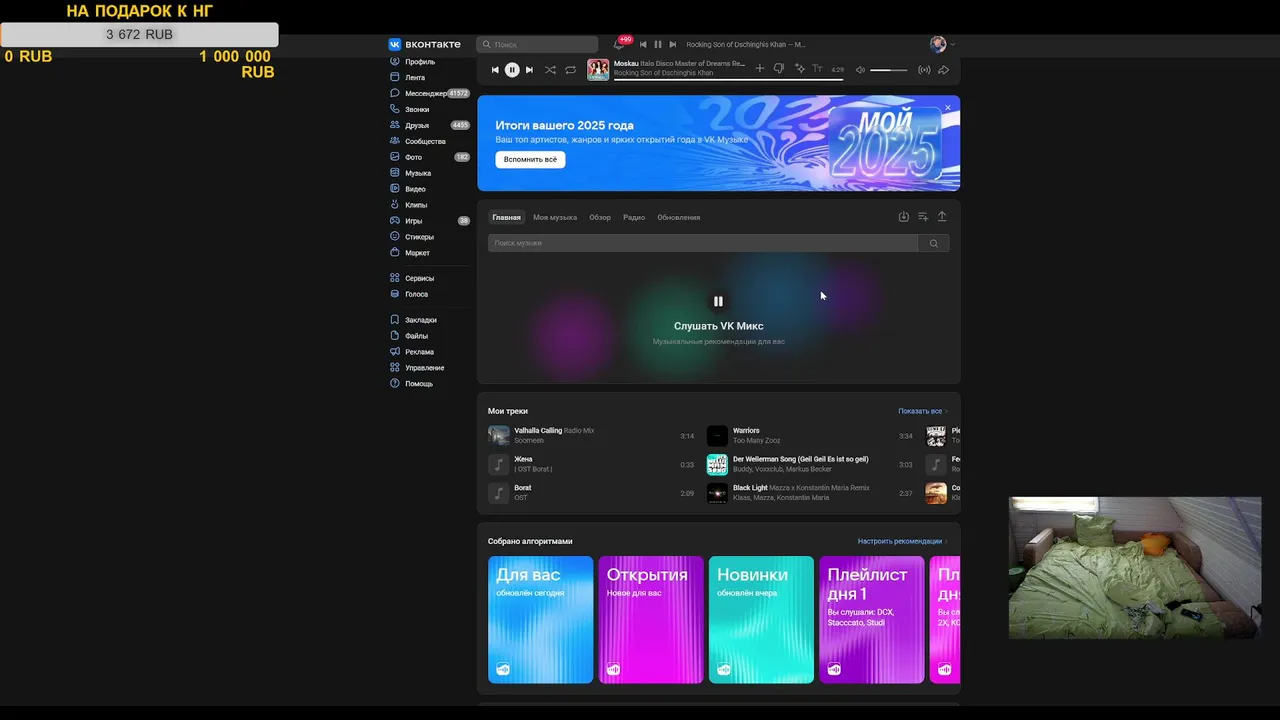The image size is (1280, 720).
Task: Click the download music icon near tabs
Action: 904,217
